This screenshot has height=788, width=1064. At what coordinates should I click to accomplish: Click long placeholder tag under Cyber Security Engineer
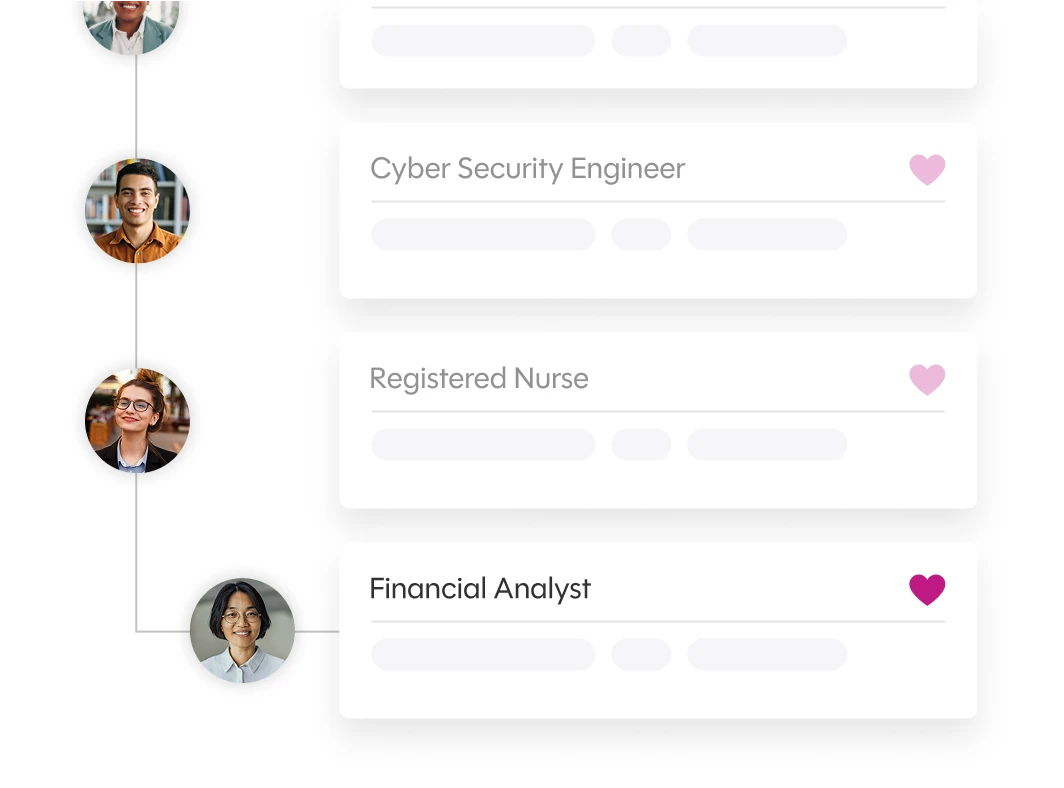(483, 235)
